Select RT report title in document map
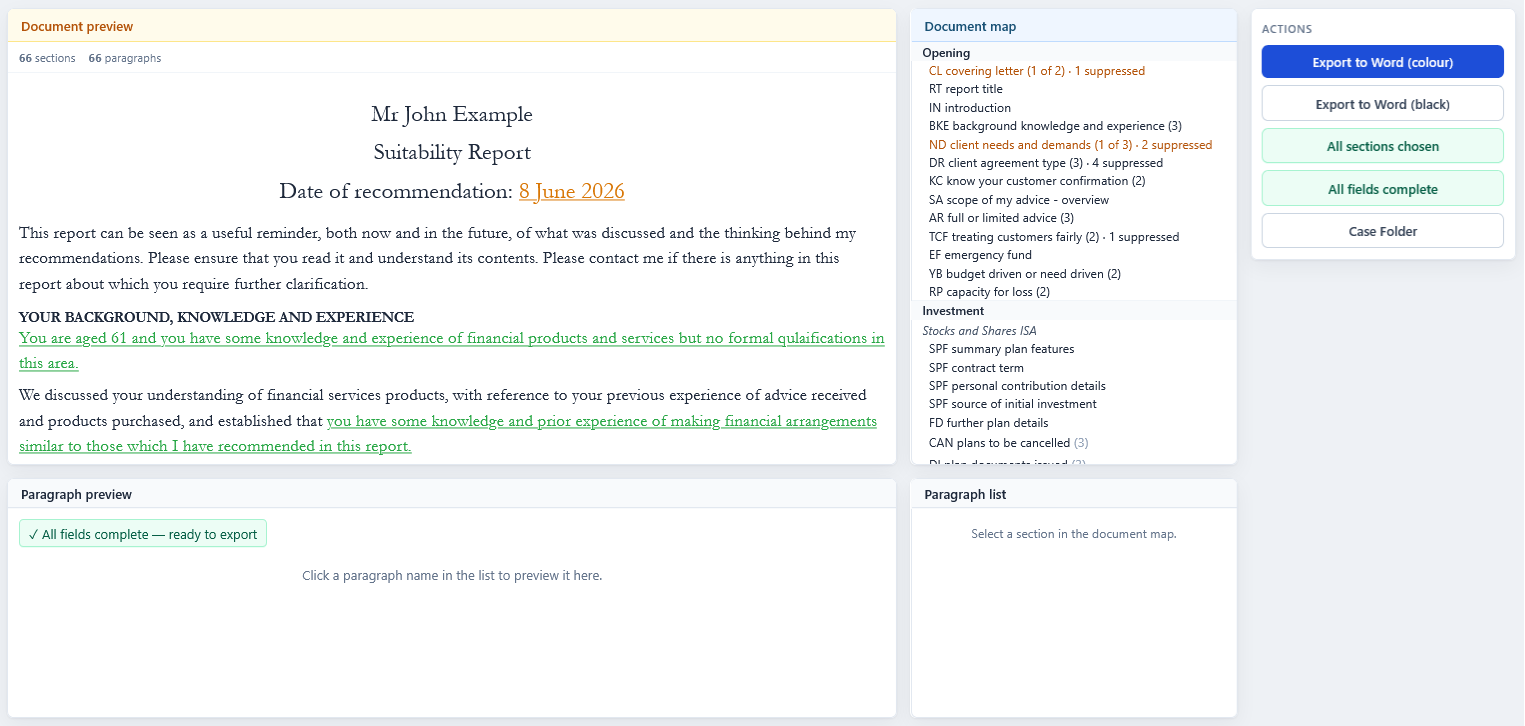This screenshot has height=726, width=1525. coord(965,89)
